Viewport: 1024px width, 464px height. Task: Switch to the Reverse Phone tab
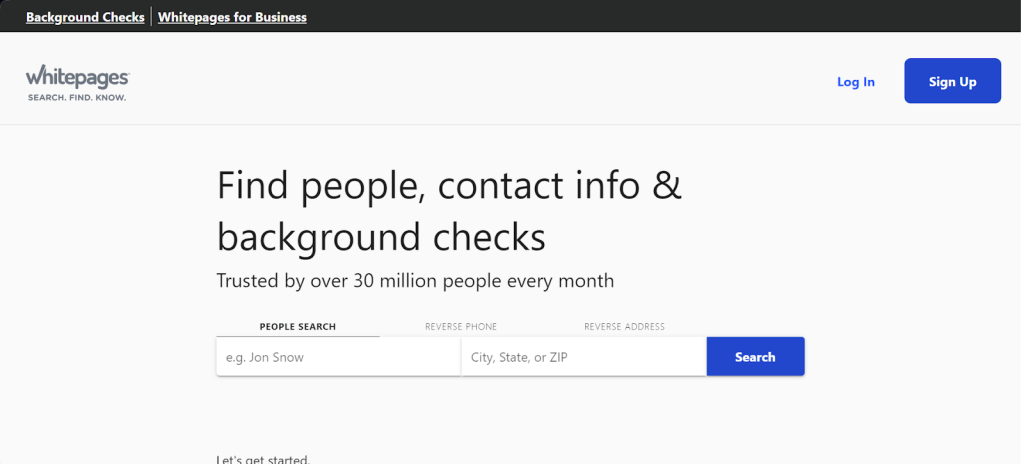pos(461,327)
